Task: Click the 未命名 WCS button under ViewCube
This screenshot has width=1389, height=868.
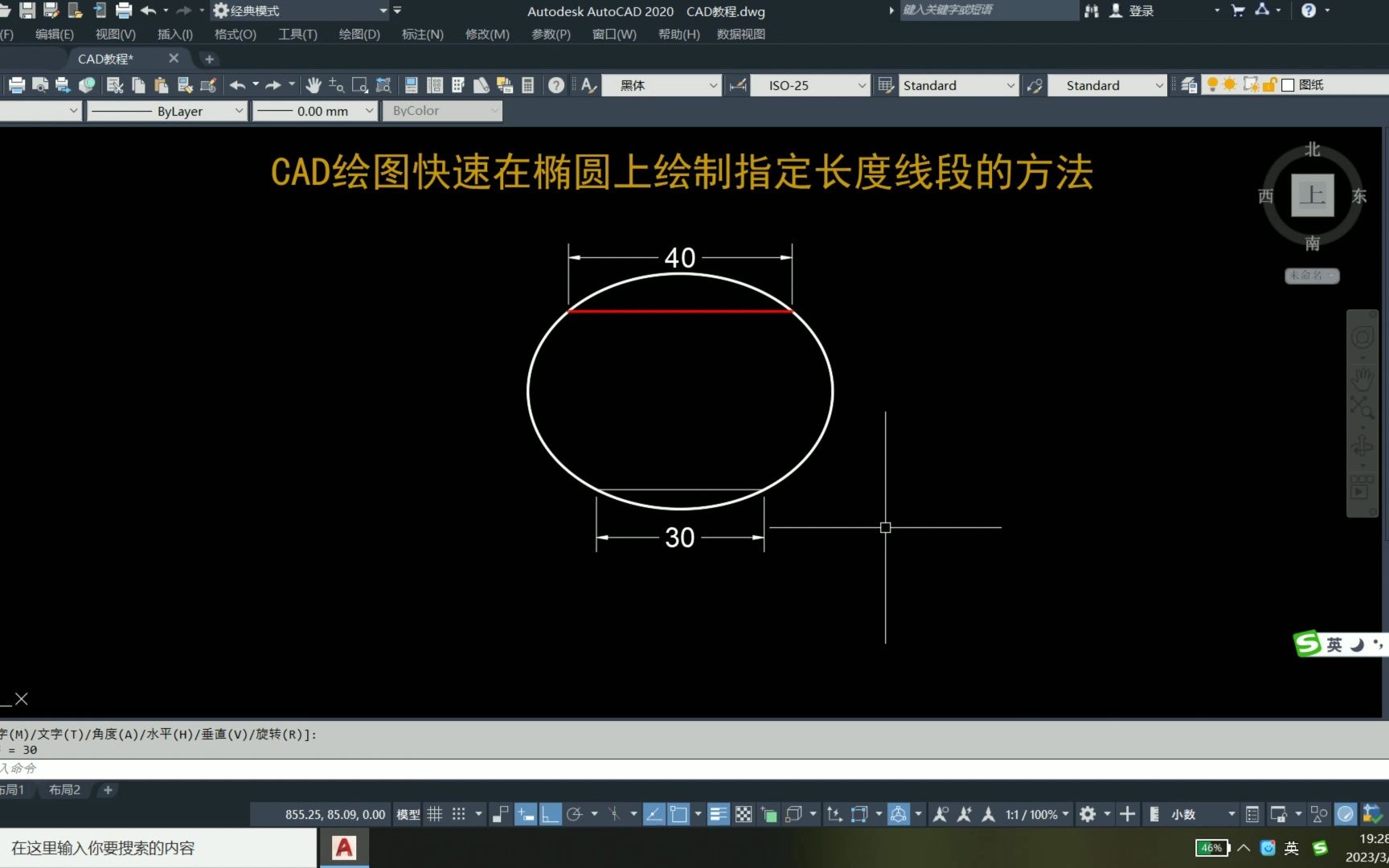Action: click(x=1312, y=276)
